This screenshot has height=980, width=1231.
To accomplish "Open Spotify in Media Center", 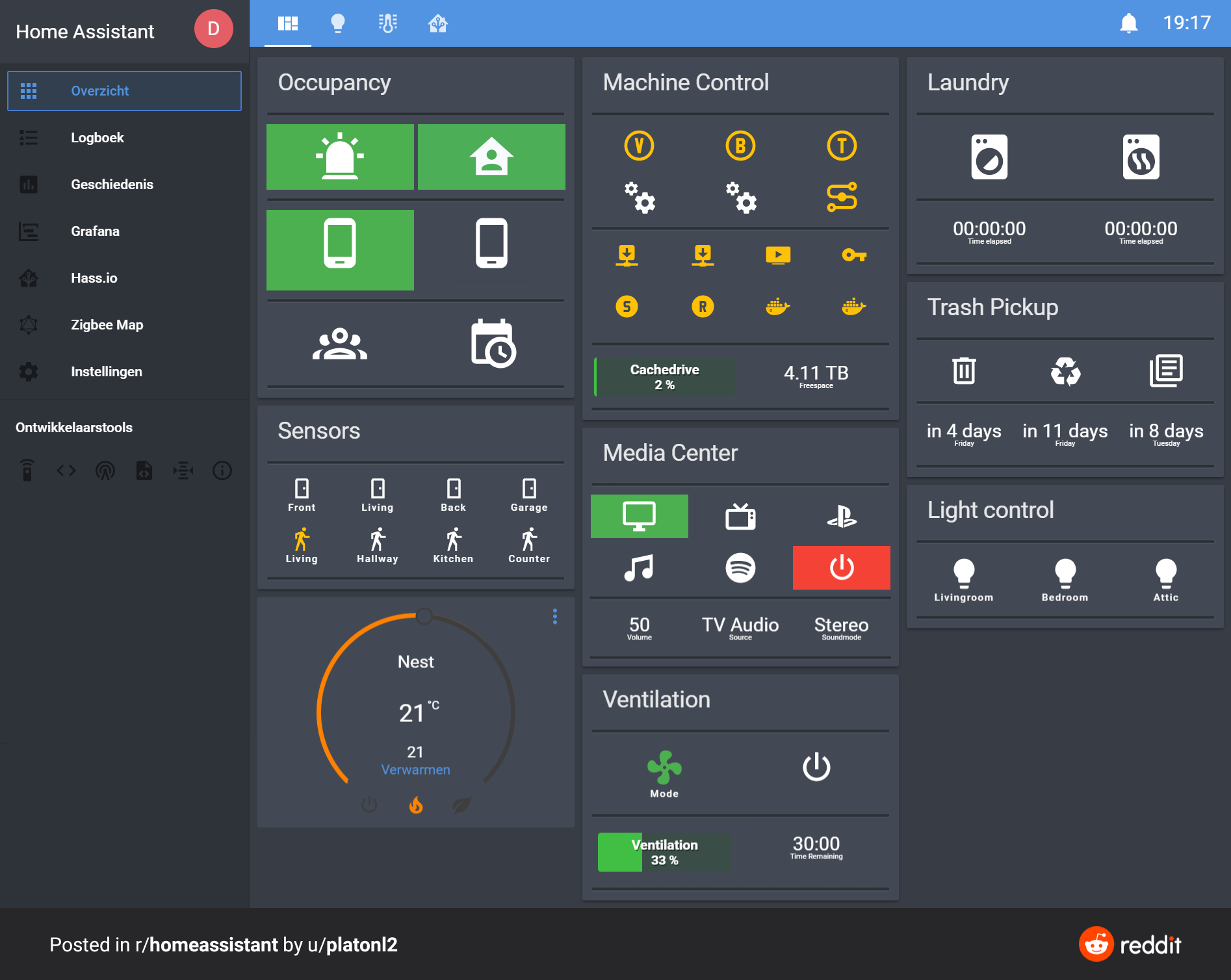I will tap(740, 568).
